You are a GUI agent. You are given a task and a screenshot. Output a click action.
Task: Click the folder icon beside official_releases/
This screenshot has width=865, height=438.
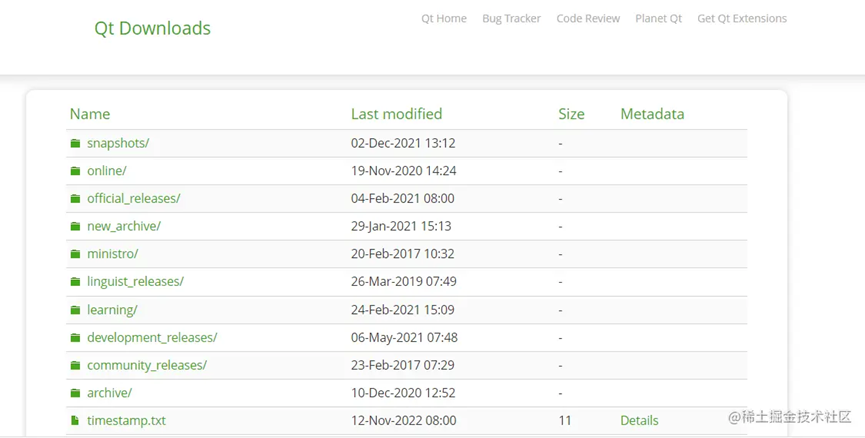[x=75, y=199]
